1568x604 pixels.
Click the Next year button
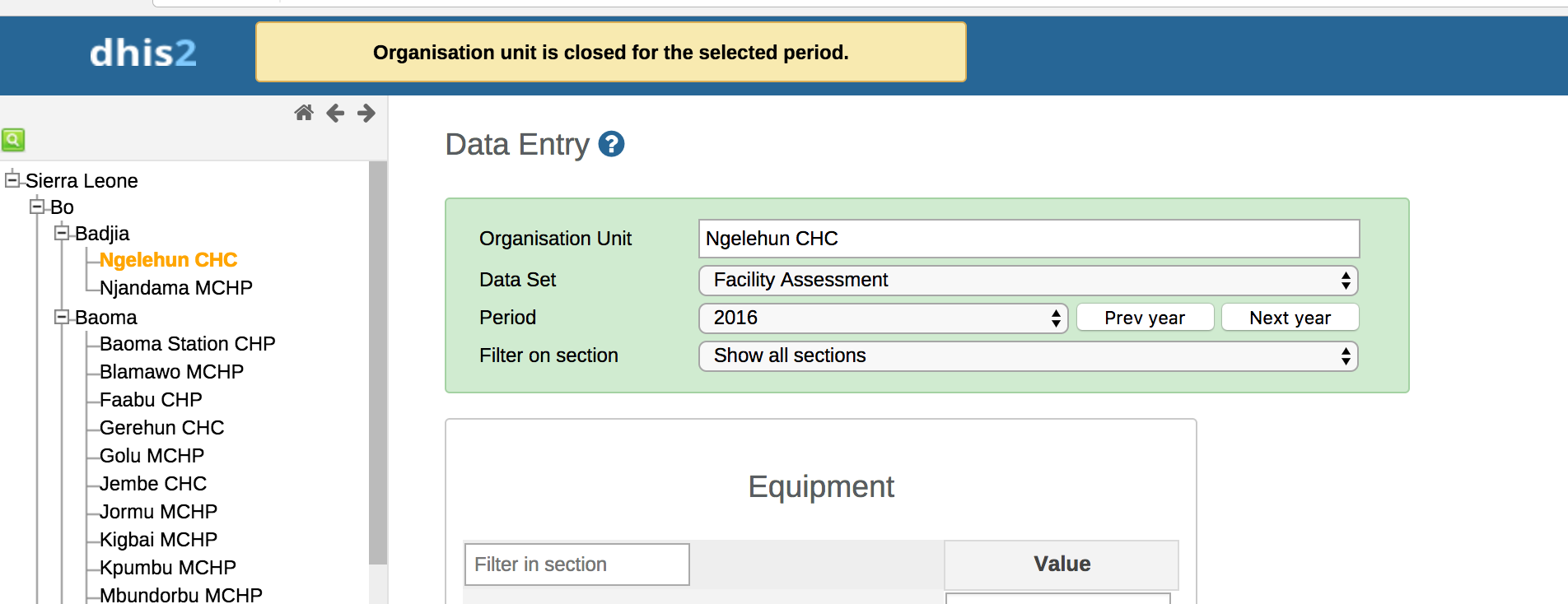coord(1290,318)
